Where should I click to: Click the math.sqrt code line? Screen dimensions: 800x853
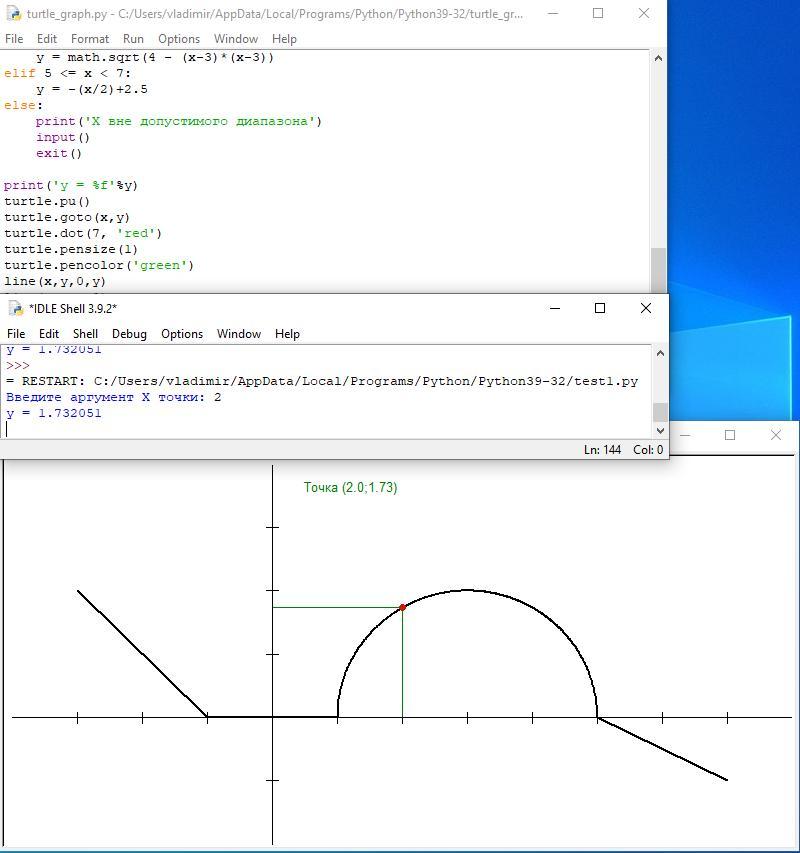[x=155, y=57]
